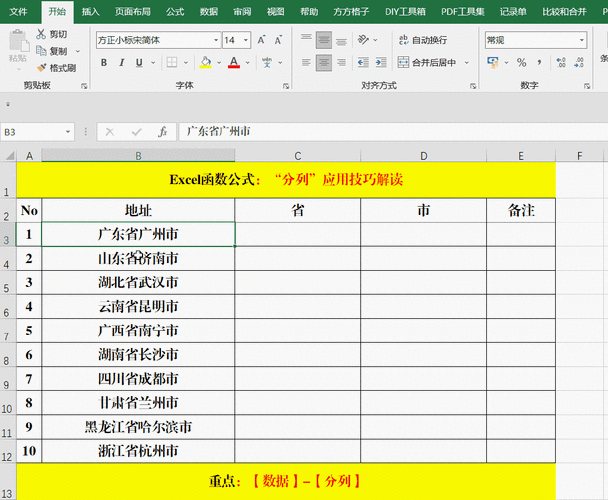Screen dimensions: 608x500
Task: Cancel formula entry with X icon
Action: pyautogui.click(x=110, y=132)
